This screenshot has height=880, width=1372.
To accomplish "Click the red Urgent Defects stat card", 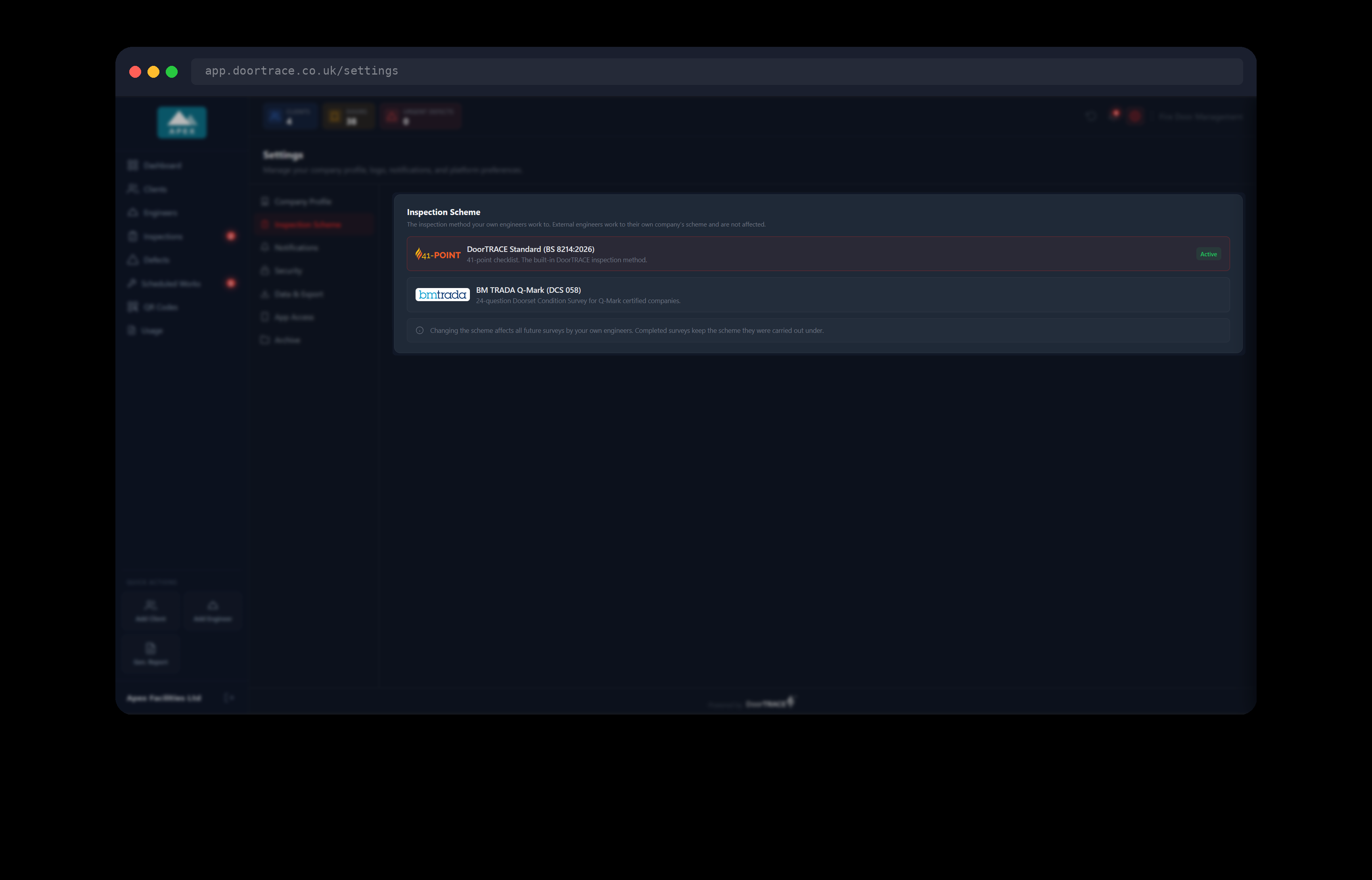I will point(421,117).
